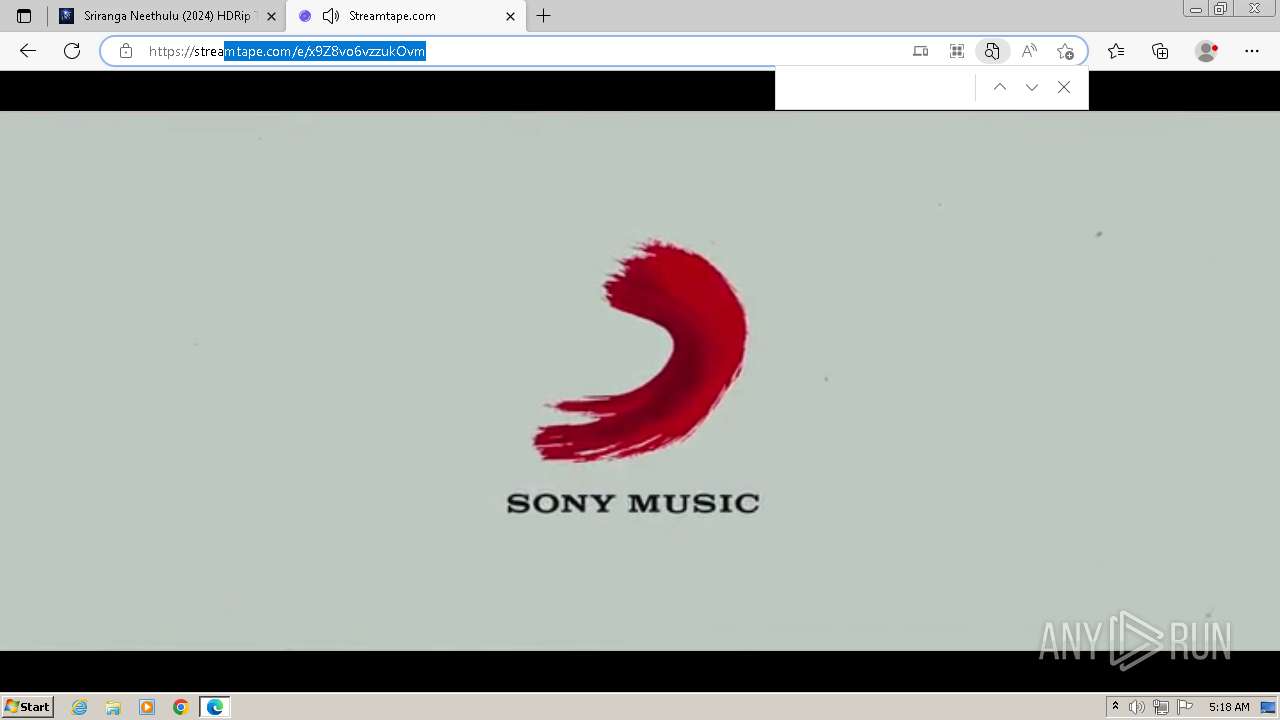Open network status tray icon
The height and width of the screenshot is (720, 1280).
[1161, 707]
